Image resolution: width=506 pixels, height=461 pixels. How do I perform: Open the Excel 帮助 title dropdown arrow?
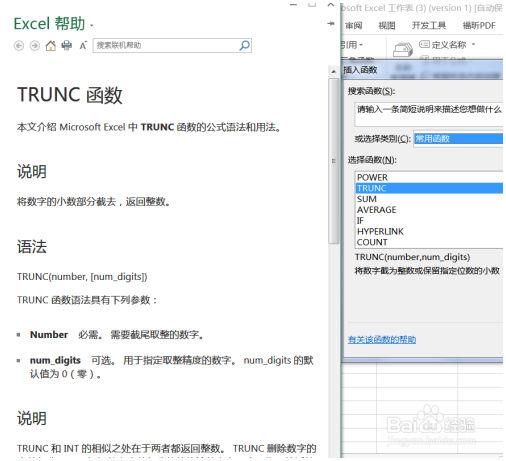[x=92, y=25]
